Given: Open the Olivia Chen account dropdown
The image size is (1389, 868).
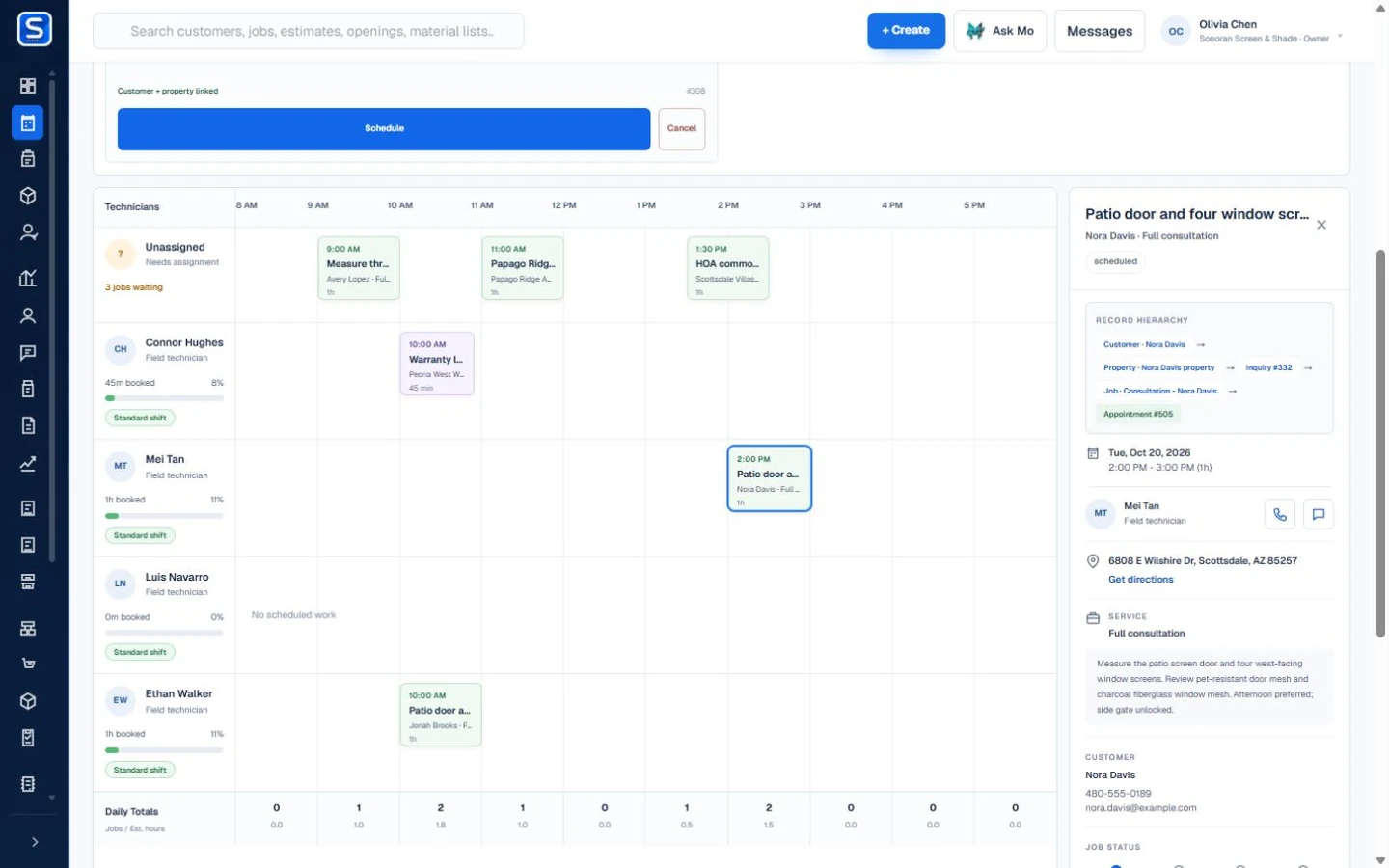Looking at the screenshot, I should coord(1253,31).
